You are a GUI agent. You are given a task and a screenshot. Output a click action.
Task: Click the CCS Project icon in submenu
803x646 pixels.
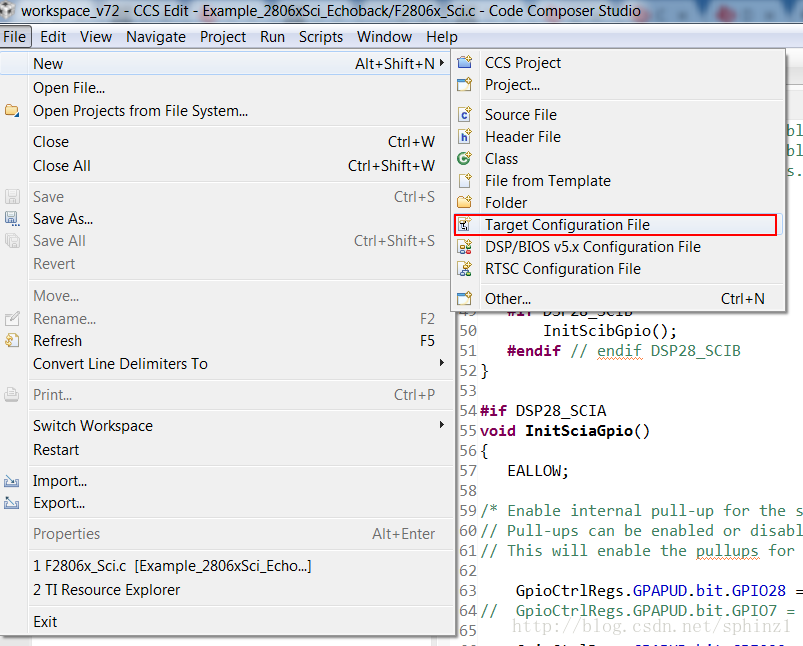click(x=464, y=62)
